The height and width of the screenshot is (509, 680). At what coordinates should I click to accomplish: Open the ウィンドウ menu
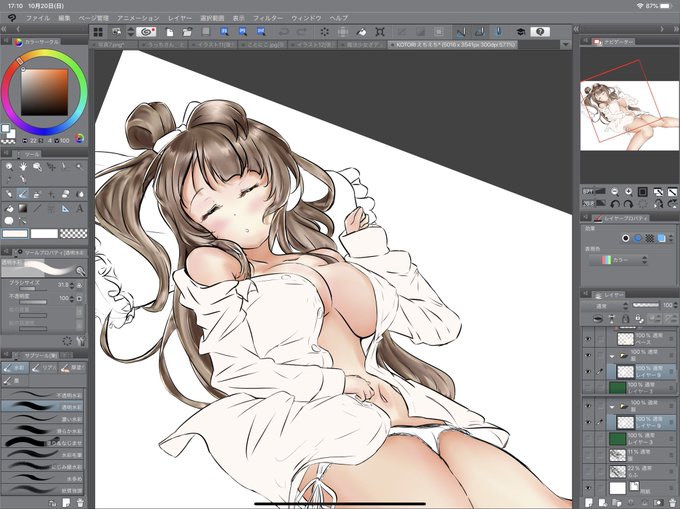[306, 18]
